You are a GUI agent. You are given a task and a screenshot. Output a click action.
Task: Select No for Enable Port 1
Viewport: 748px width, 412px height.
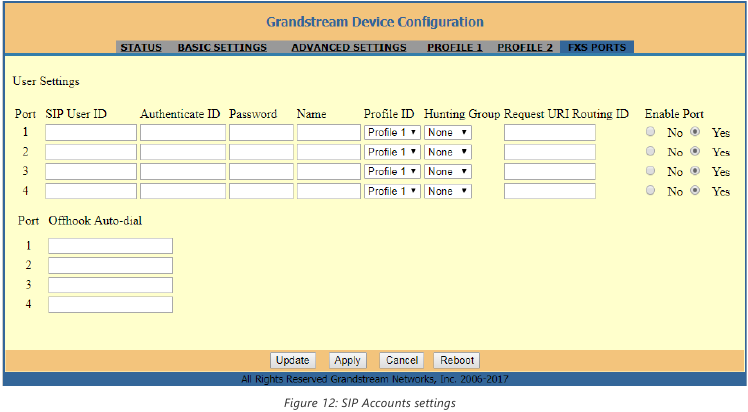(650, 132)
